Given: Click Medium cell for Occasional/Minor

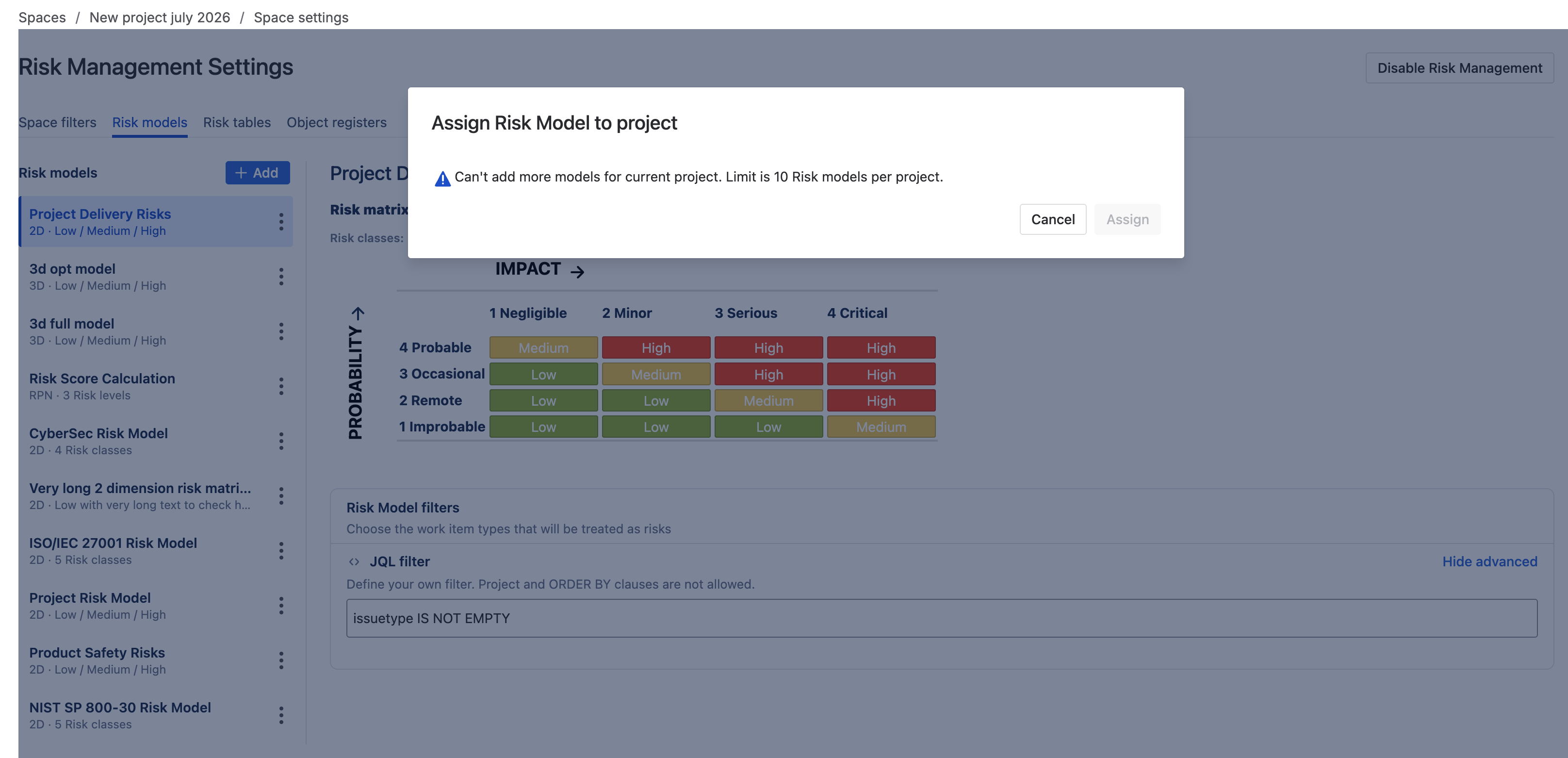Looking at the screenshot, I should coord(656,375).
